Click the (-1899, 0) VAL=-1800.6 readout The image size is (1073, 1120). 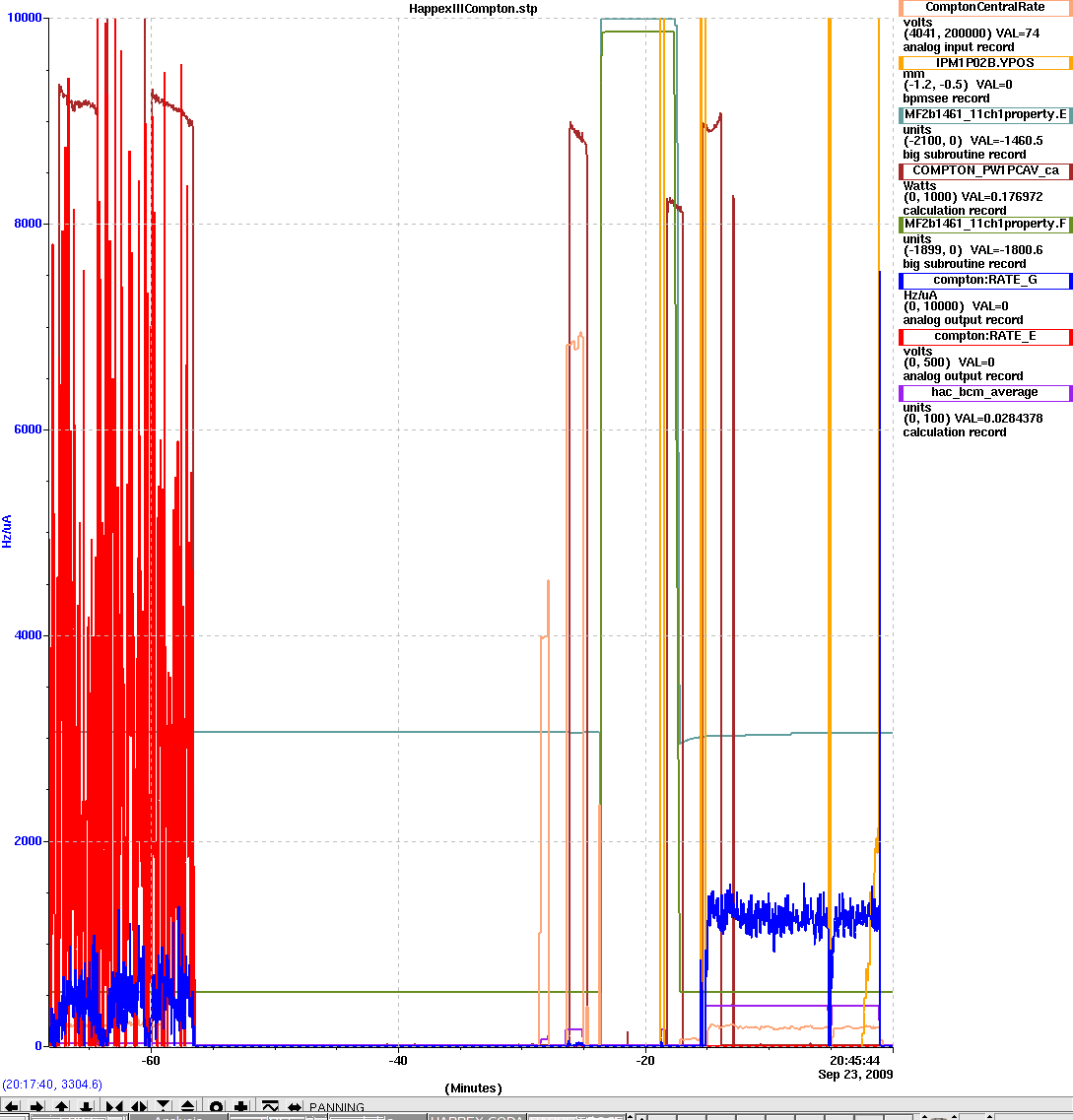coord(972,250)
